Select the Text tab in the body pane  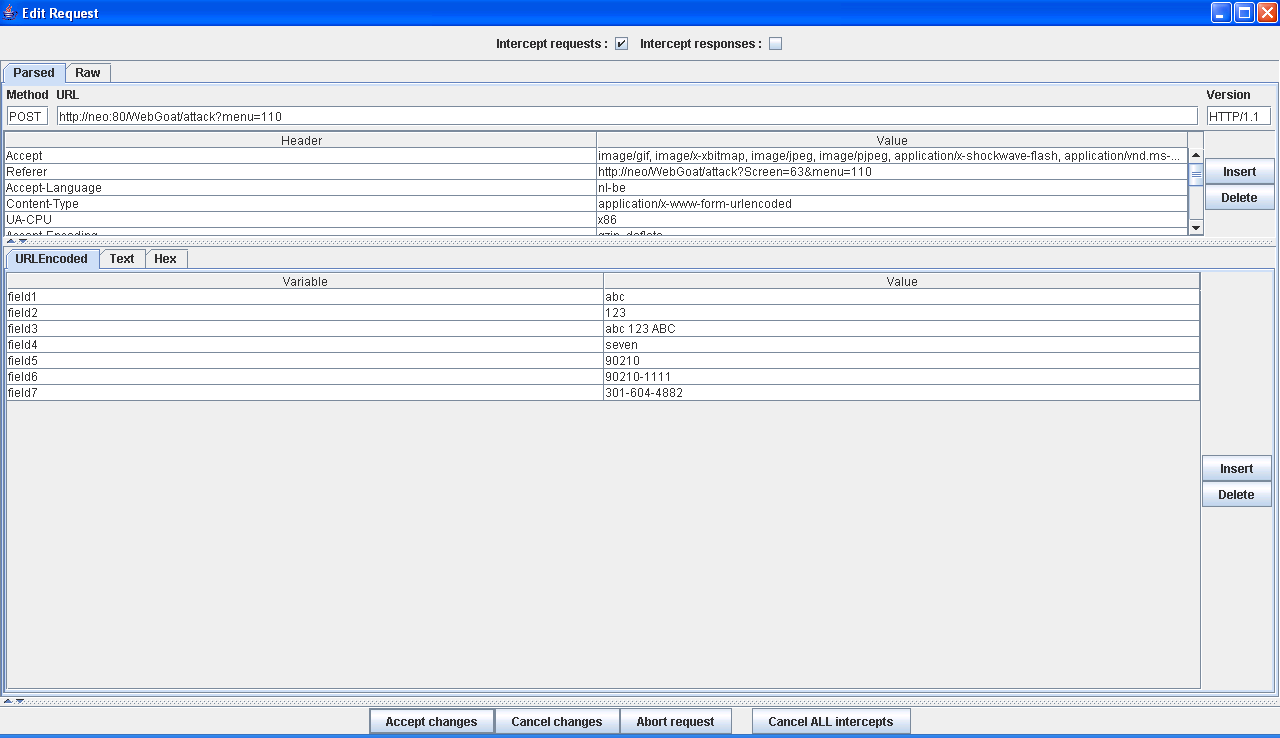coord(122,259)
